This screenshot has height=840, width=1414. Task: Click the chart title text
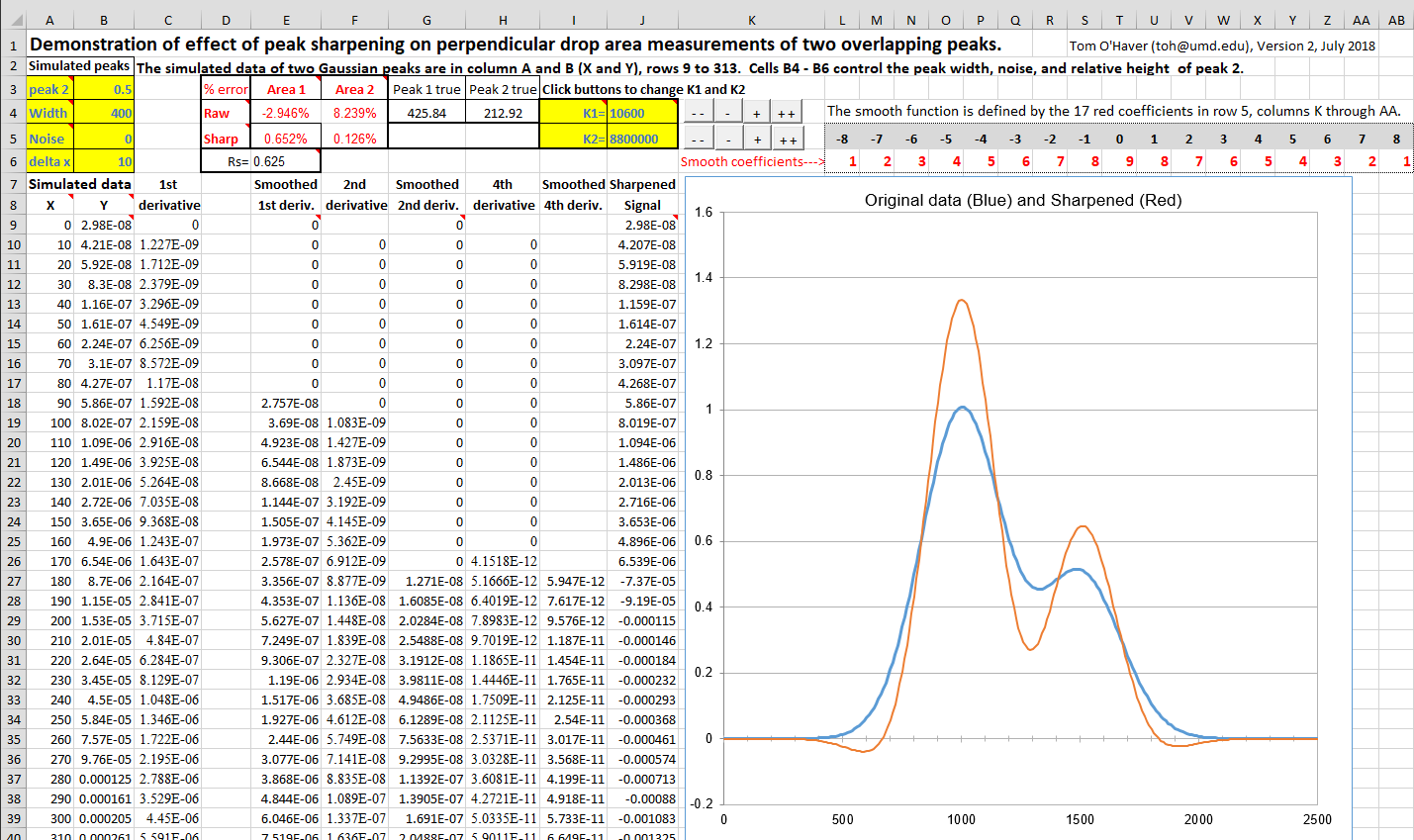(x=1022, y=200)
